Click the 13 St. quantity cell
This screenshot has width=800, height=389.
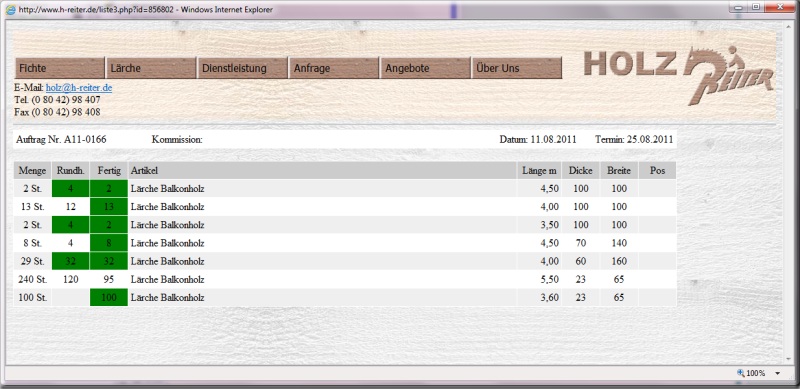coord(32,207)
